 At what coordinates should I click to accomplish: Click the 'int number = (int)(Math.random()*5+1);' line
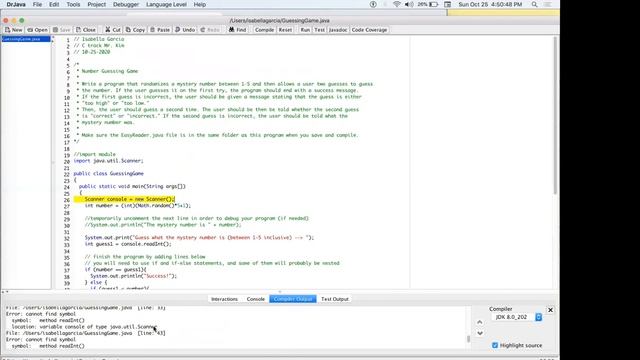click(x=138, y=206)
